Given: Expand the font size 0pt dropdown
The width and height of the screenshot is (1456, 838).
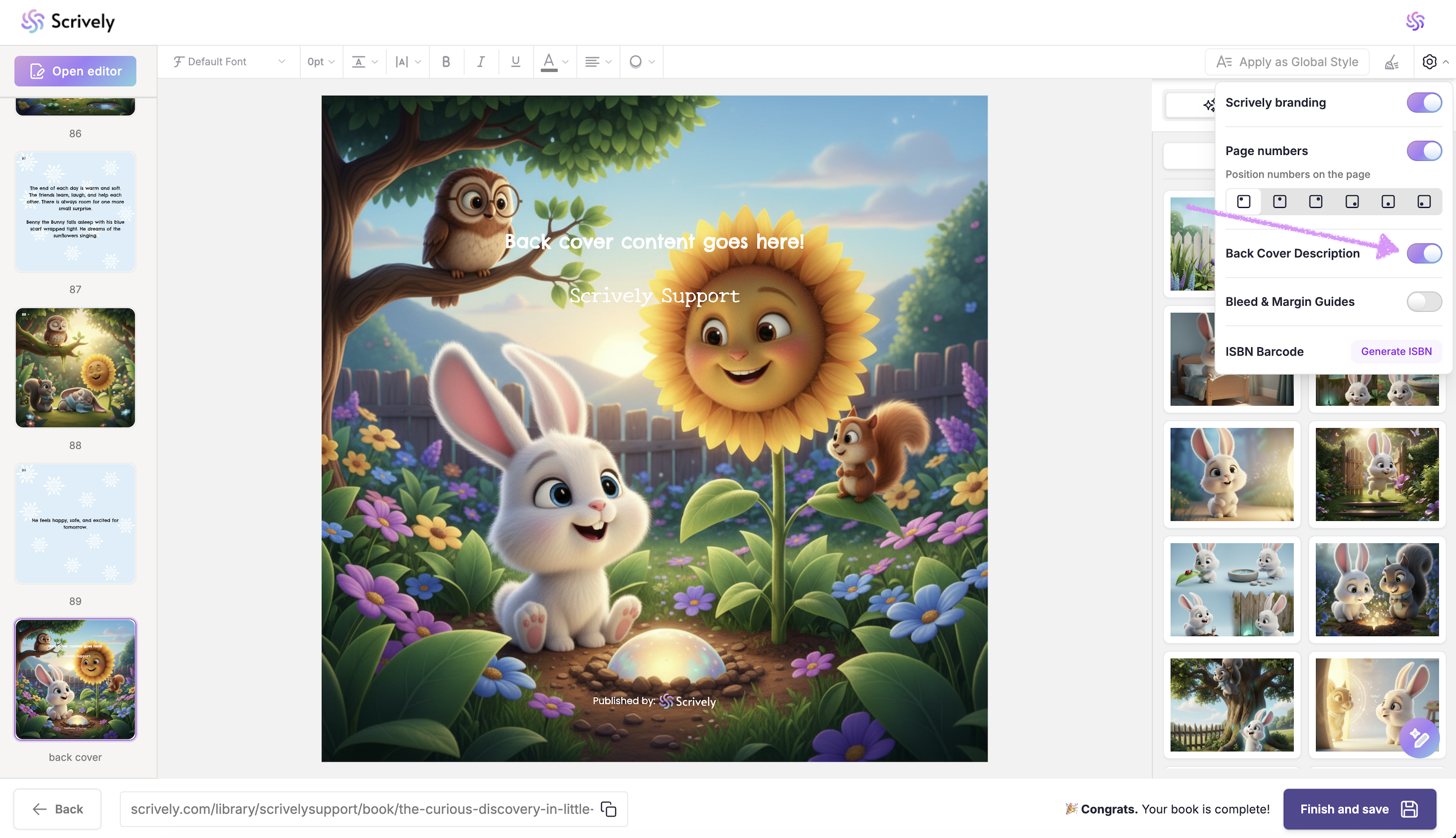Looking at the screenshot, I should pyautogui.click(x=321, y=62).
